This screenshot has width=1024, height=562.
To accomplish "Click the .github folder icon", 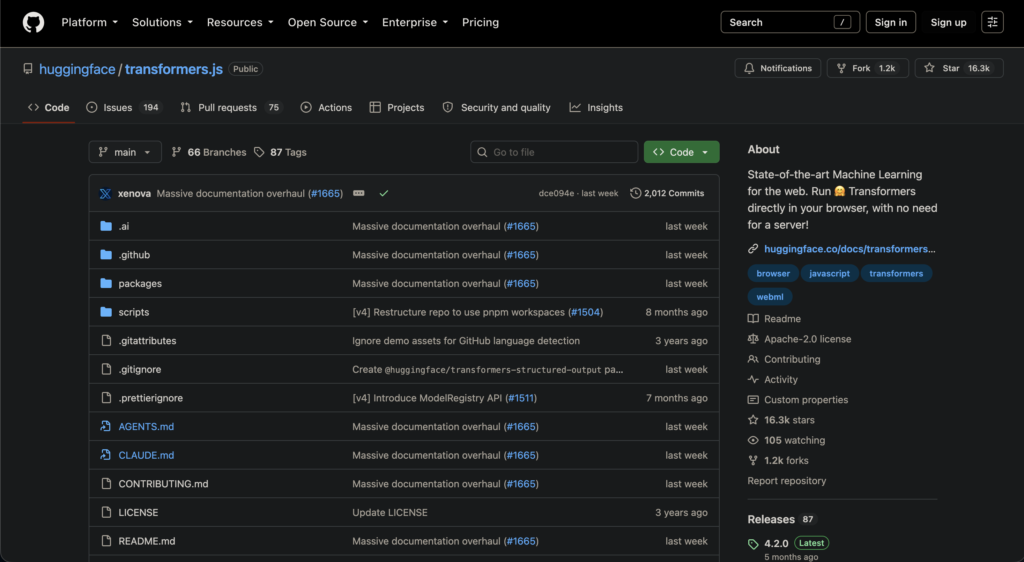I will (106, 255).
